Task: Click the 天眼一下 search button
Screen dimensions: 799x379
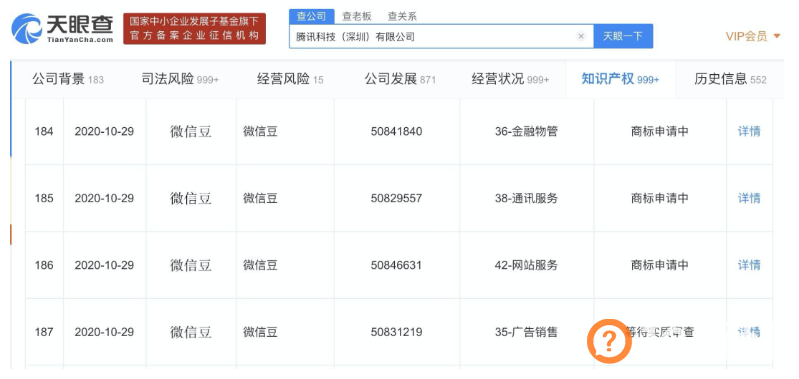Action: click(x=623, y=36)
